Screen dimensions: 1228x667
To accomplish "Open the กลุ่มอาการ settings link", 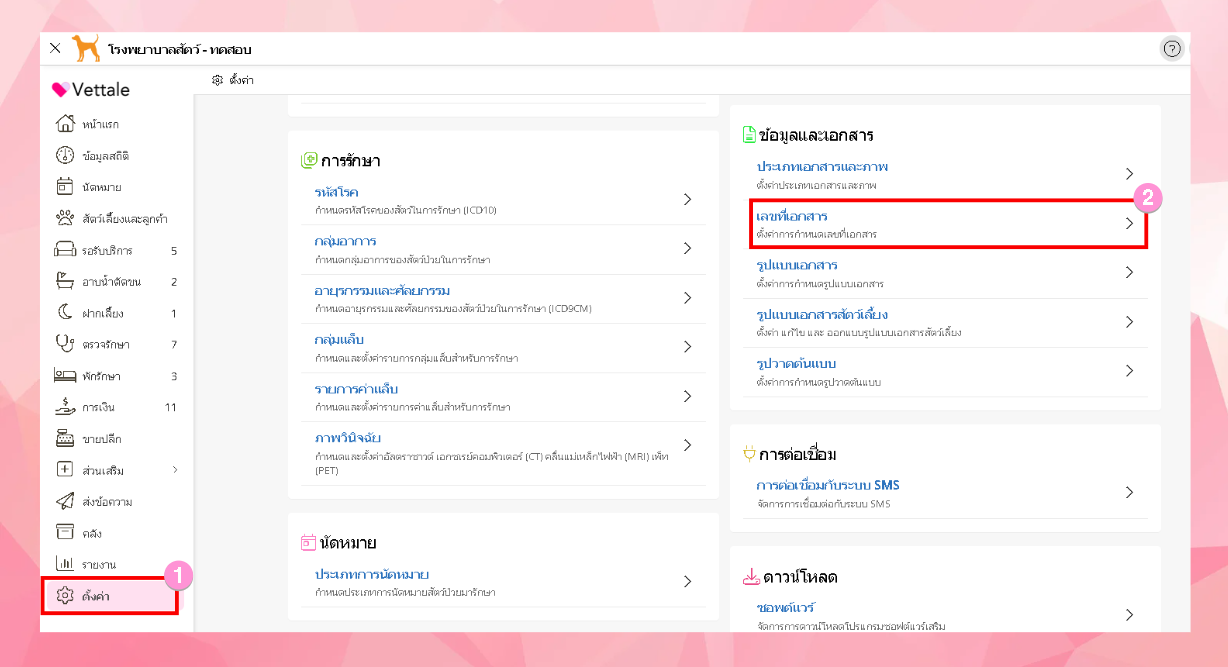I will click(x=345, y=241).
